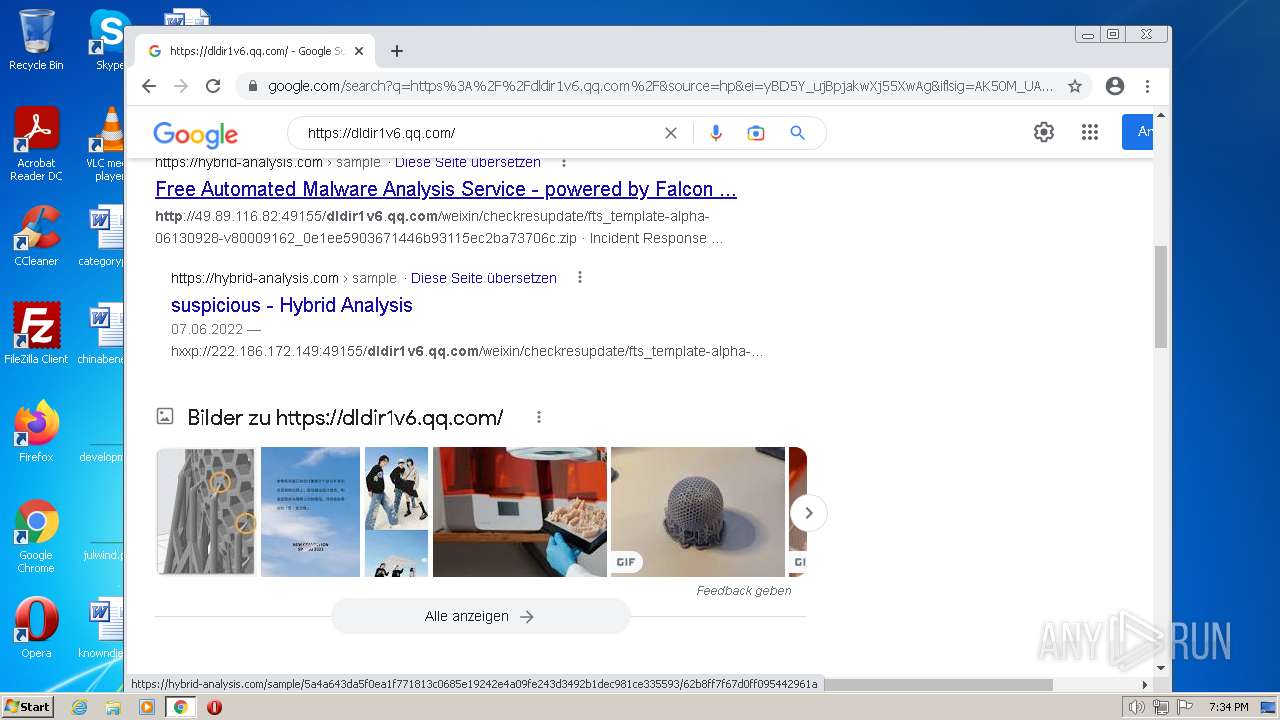Click the taskbar clock 7:34 PM
Image resolution: width=1280 pixels, height=720 pixels.
click(x=1228, y=707)
